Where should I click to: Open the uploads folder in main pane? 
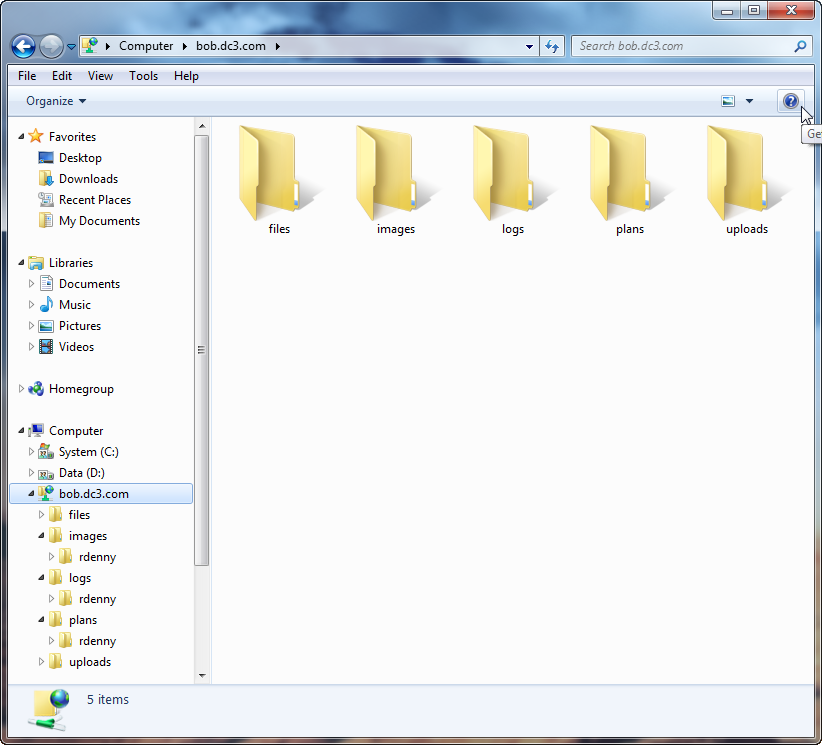(747, 181)
